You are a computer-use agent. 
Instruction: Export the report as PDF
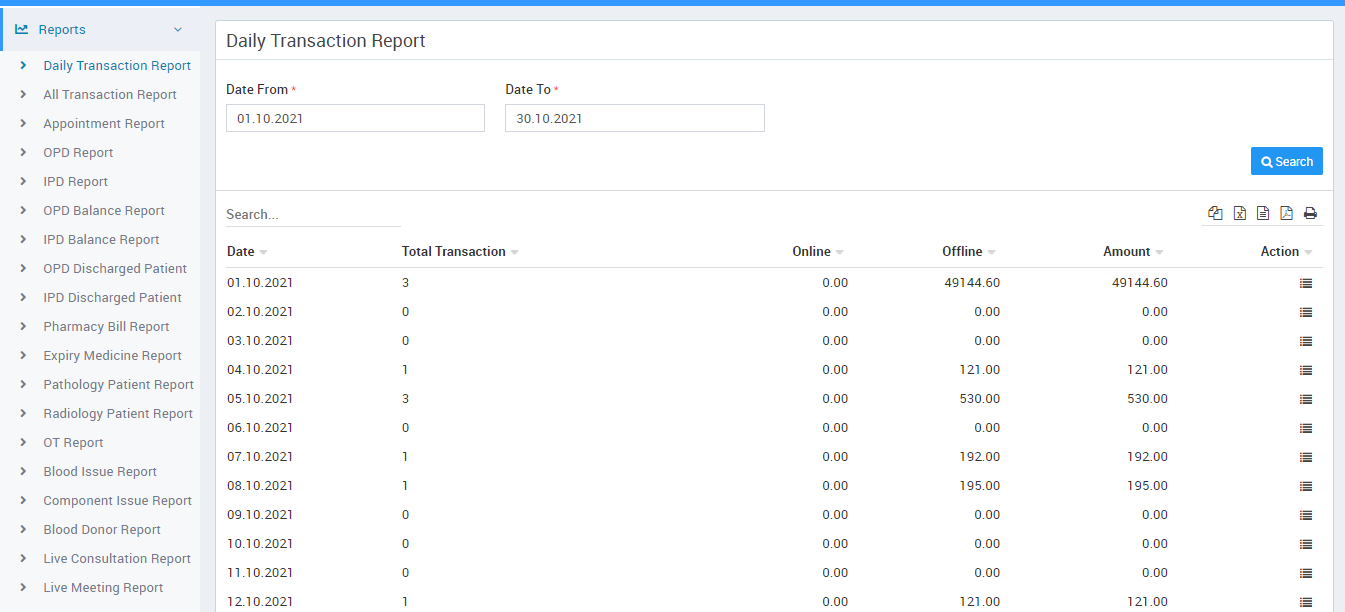(1286, 213)
